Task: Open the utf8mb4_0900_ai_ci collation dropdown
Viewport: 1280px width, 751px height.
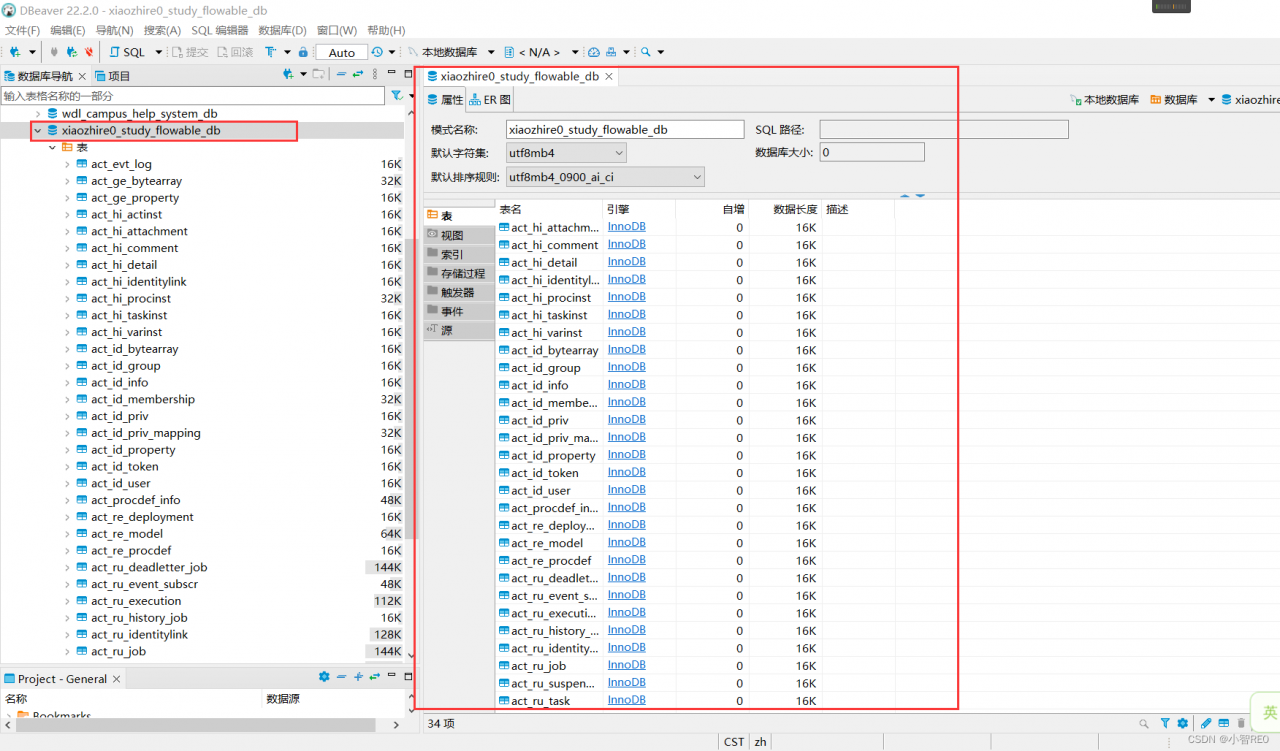Action: (605, 177)
